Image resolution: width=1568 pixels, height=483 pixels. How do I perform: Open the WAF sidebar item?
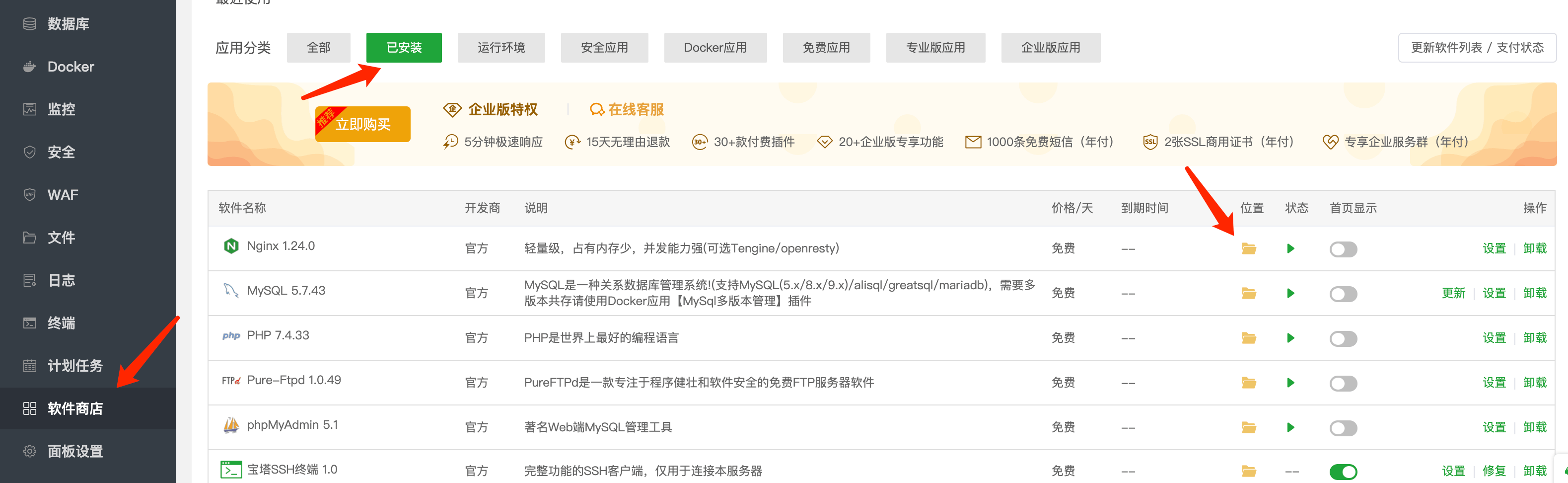88,194
